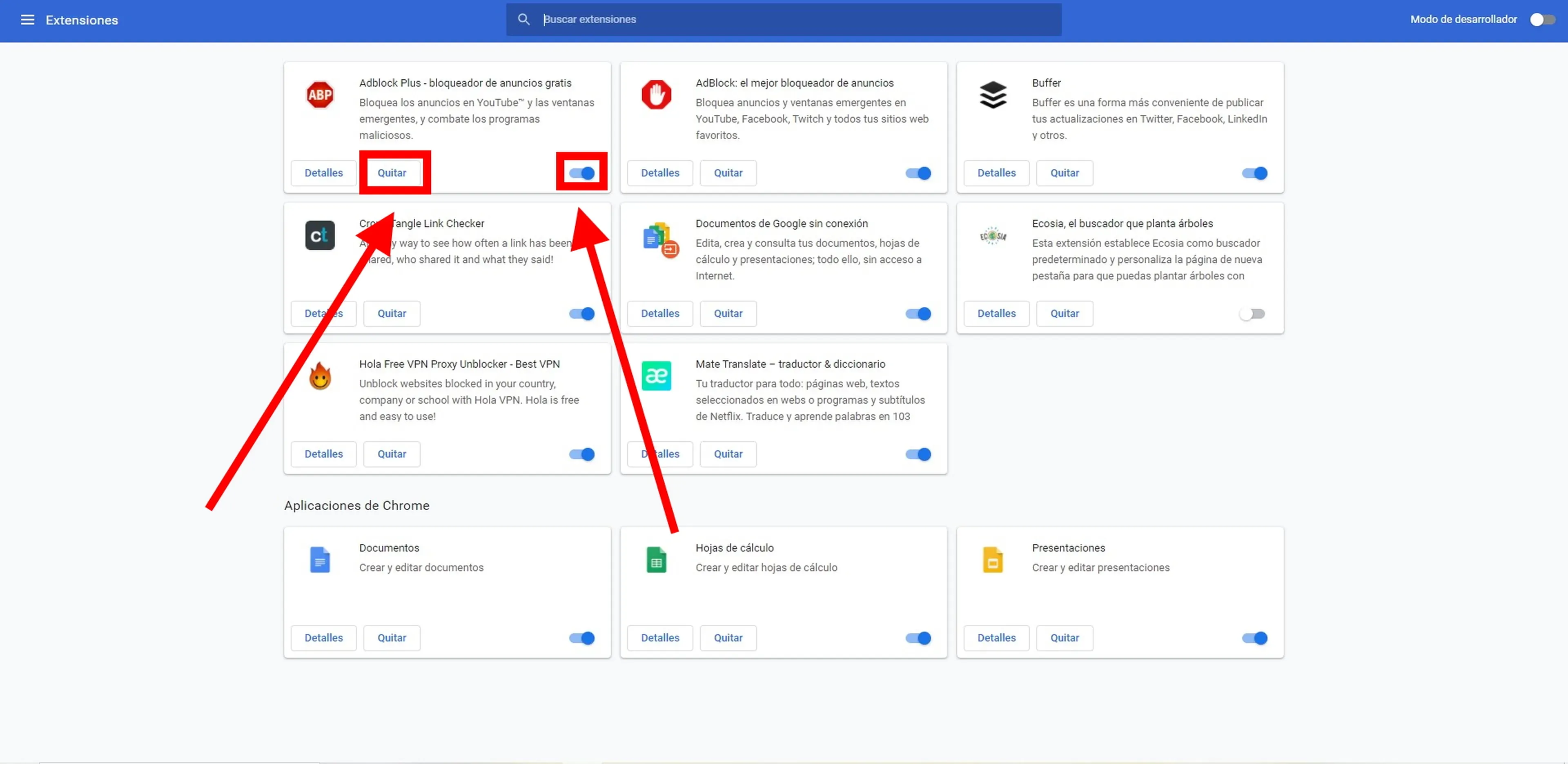1568x764 pixels.
Task: Click Quitar on the AdBlock card
Action: (728, 173)
